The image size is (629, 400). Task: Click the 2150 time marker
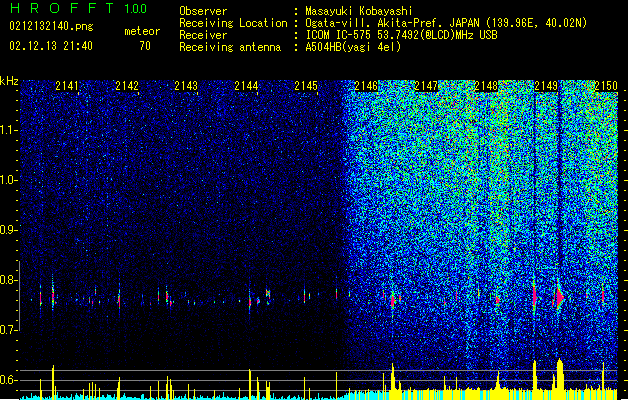(606, 86)
